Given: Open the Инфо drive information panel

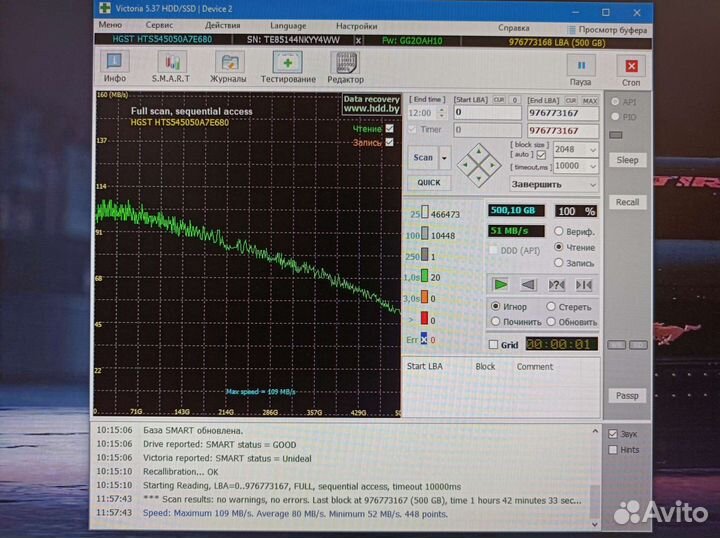Looking at the screenshot, I should [x=115, y=66].
